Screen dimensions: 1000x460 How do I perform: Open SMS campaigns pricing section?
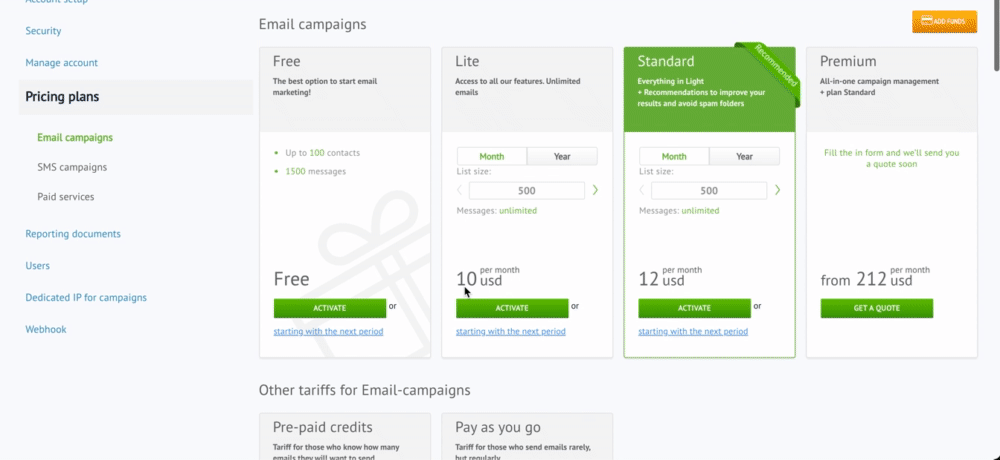(72, 167)
